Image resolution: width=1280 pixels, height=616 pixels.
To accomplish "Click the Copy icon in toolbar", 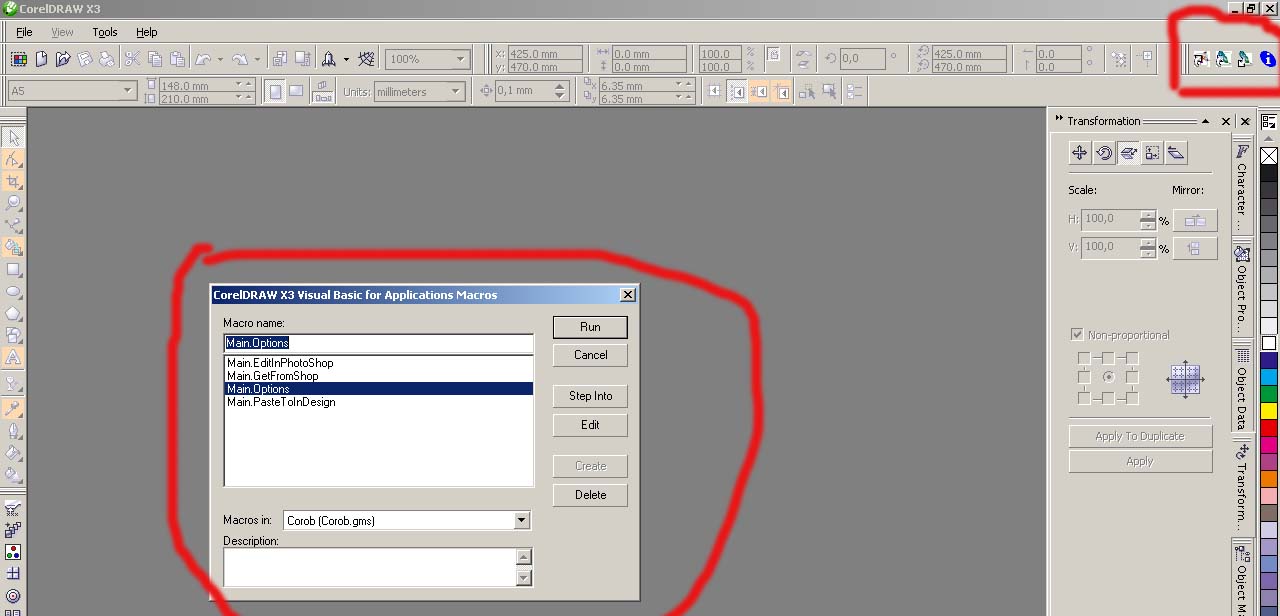I will tap(155, 59).
